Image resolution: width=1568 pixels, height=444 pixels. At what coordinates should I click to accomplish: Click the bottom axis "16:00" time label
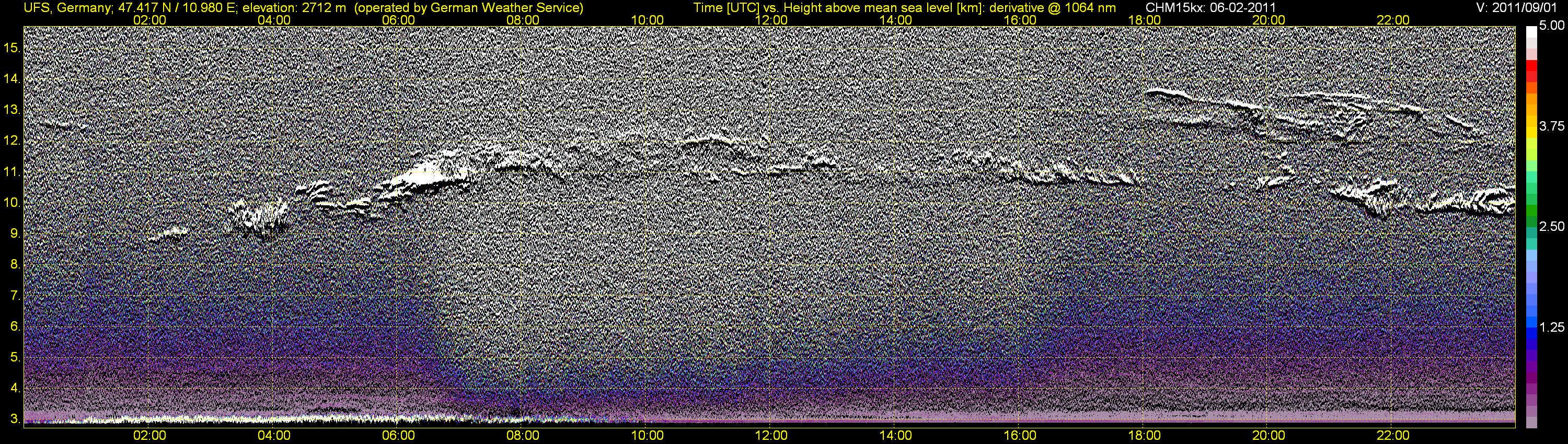point(1020,436)
